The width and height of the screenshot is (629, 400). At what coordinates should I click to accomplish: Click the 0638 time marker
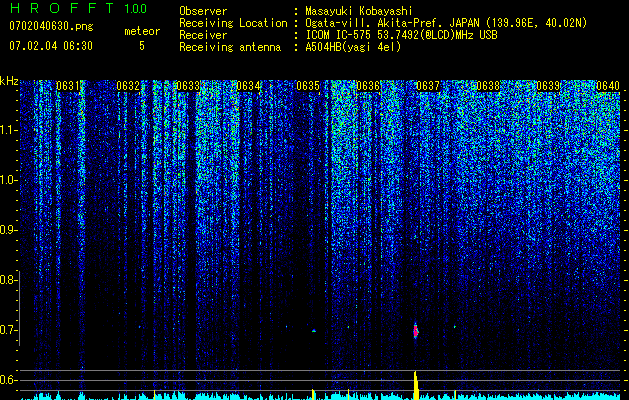488,86
